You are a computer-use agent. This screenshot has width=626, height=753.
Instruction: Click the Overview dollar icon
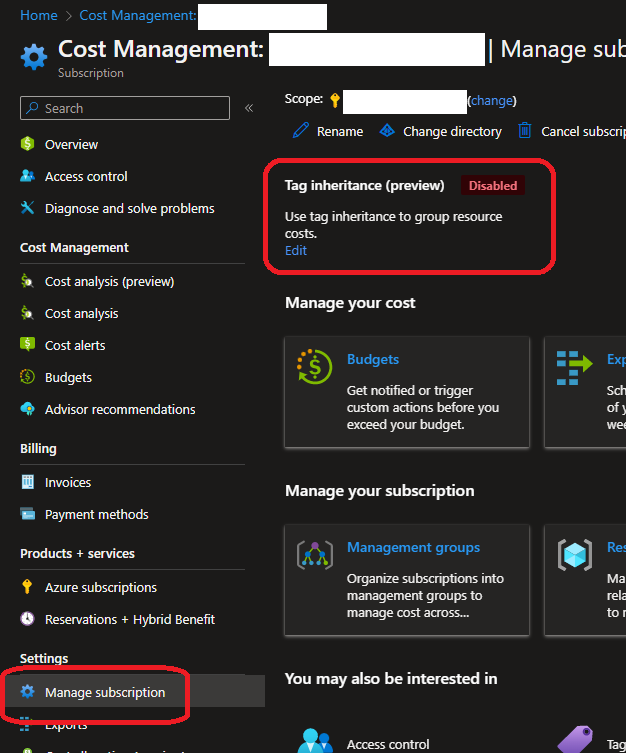point(27,144)
